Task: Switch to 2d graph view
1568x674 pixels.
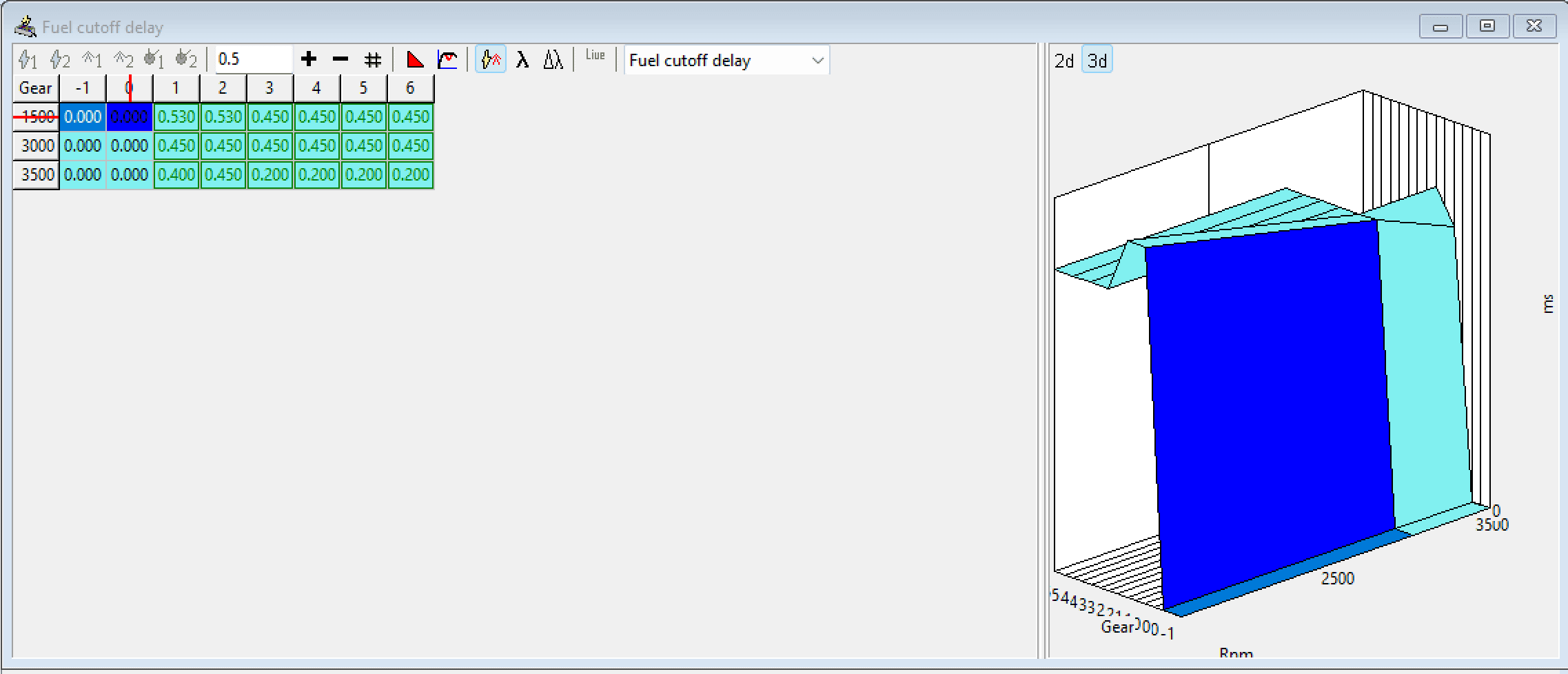Action: (x=1063, y=60)
